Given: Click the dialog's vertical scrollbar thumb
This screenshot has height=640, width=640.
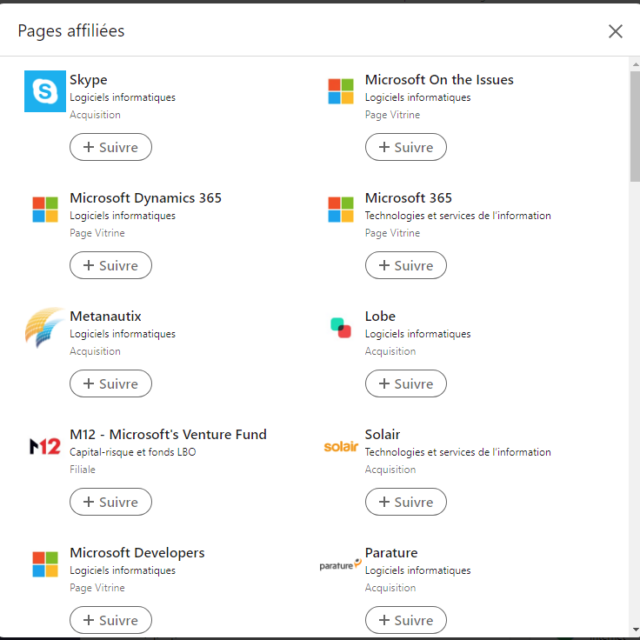Looking at the screenshot, I should [x=635, y=127].
